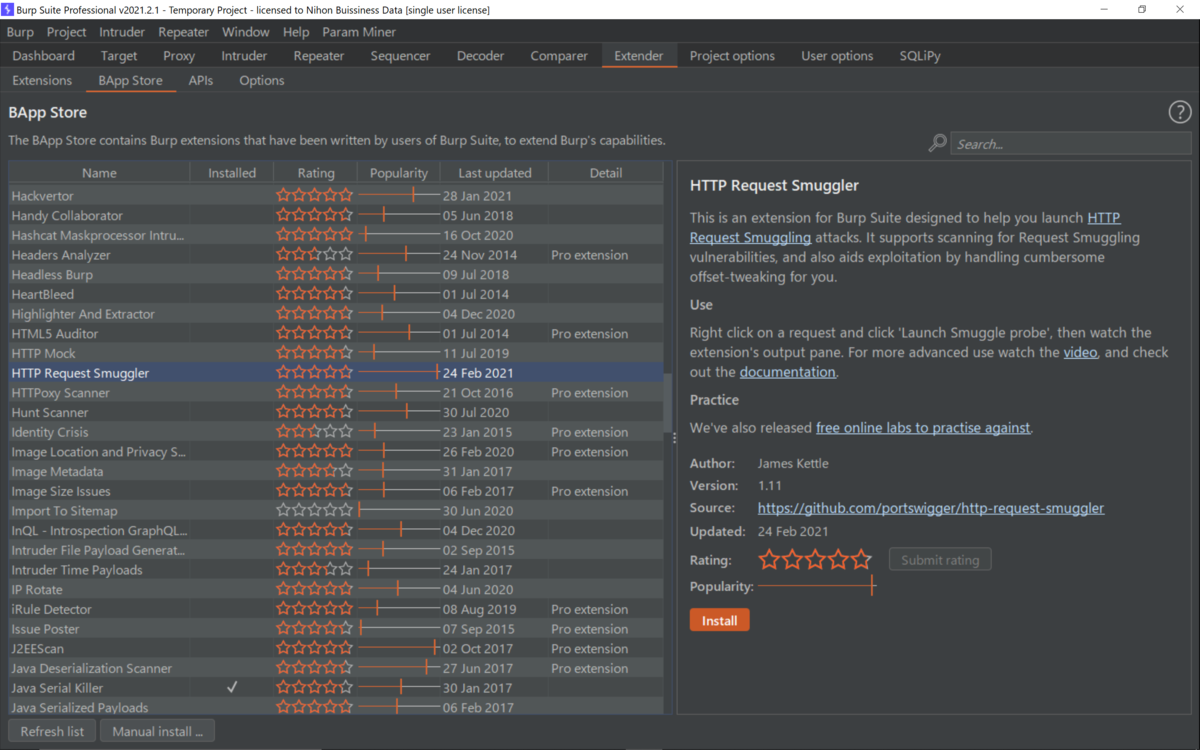
Task: Open the SQLiPy tab
Action: click(920, 56)
